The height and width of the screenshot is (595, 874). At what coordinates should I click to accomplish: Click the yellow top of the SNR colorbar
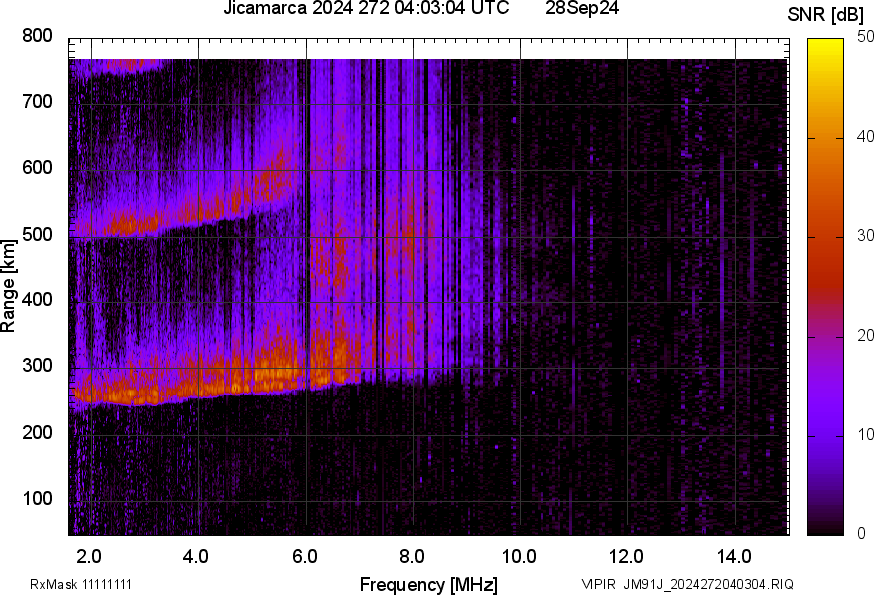tap(826, 45)
